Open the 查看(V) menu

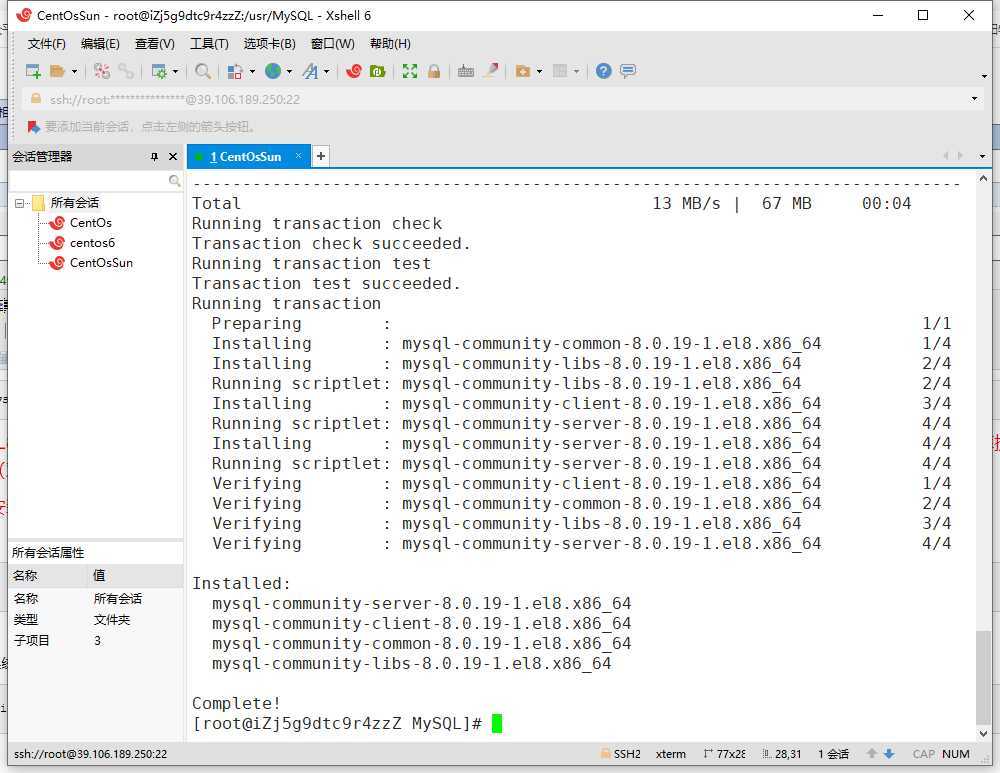(154, 44)
